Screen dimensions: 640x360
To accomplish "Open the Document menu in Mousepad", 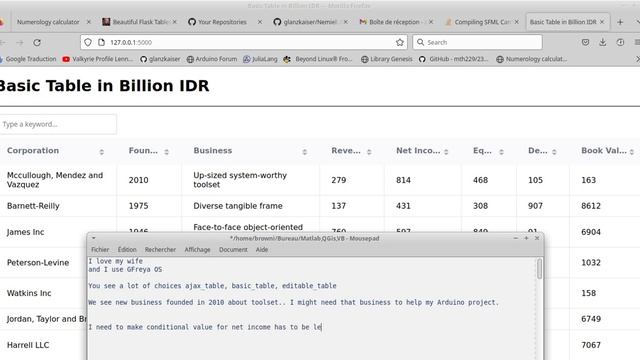I will pos(233,249).
